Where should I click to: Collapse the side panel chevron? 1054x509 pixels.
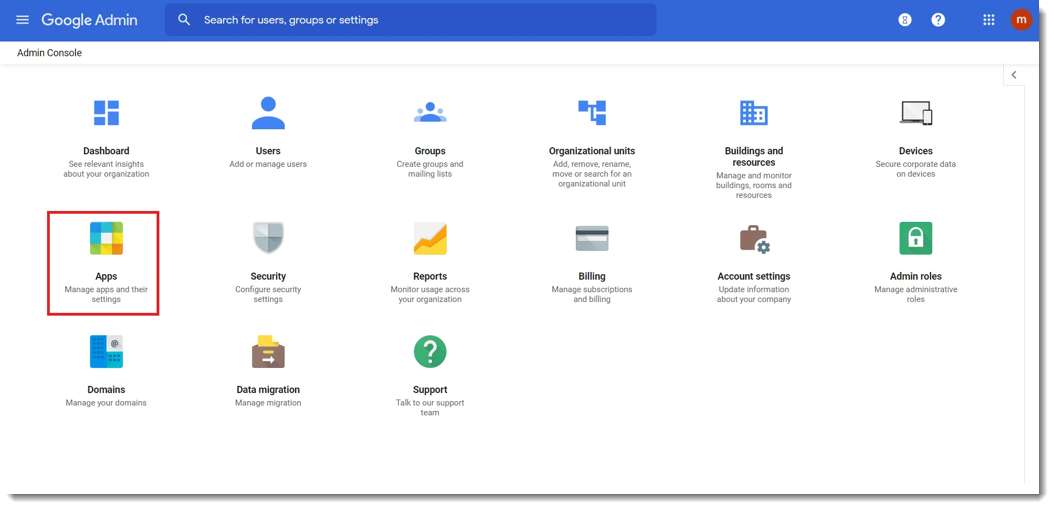(1014, 75)
